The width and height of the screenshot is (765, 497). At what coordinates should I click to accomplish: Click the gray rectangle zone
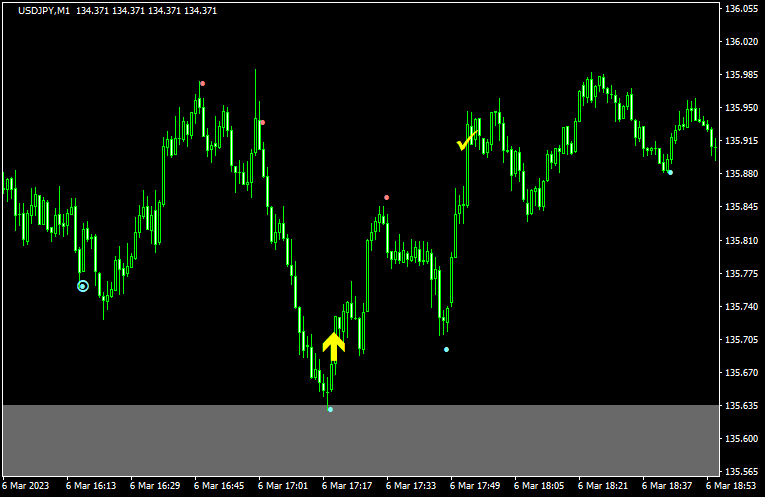[360, 438]
